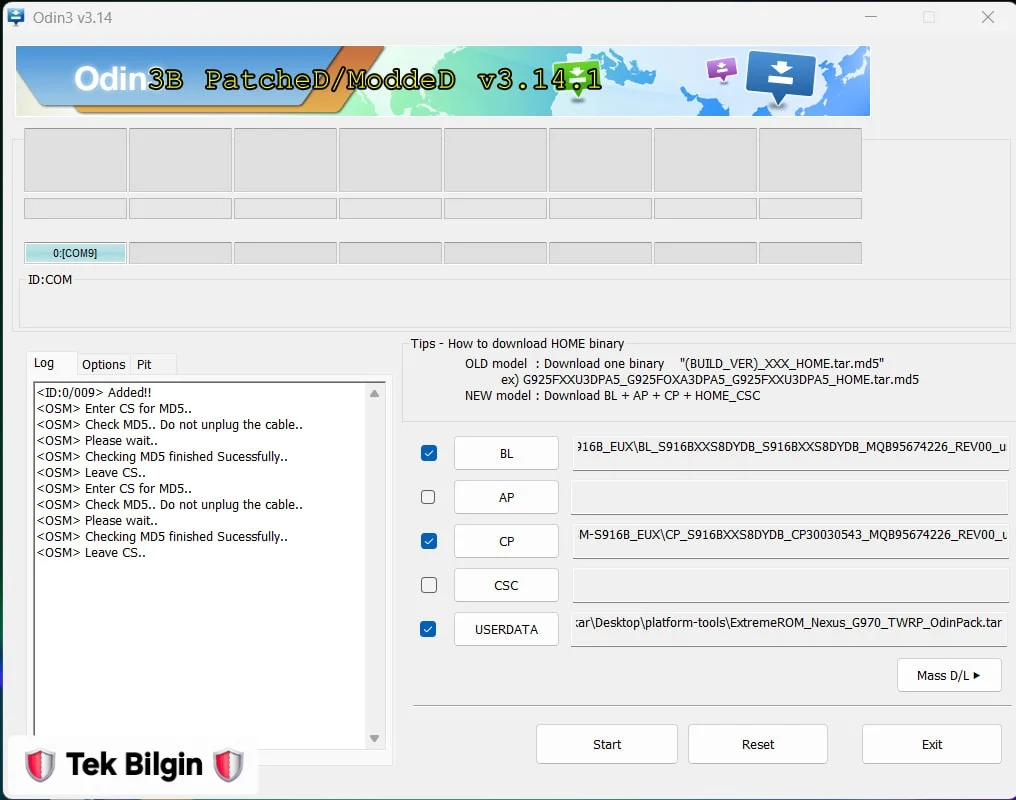Click the AP button to choose file
The width and height of the screenshot is (1016, 800).
tap(506, 497)
